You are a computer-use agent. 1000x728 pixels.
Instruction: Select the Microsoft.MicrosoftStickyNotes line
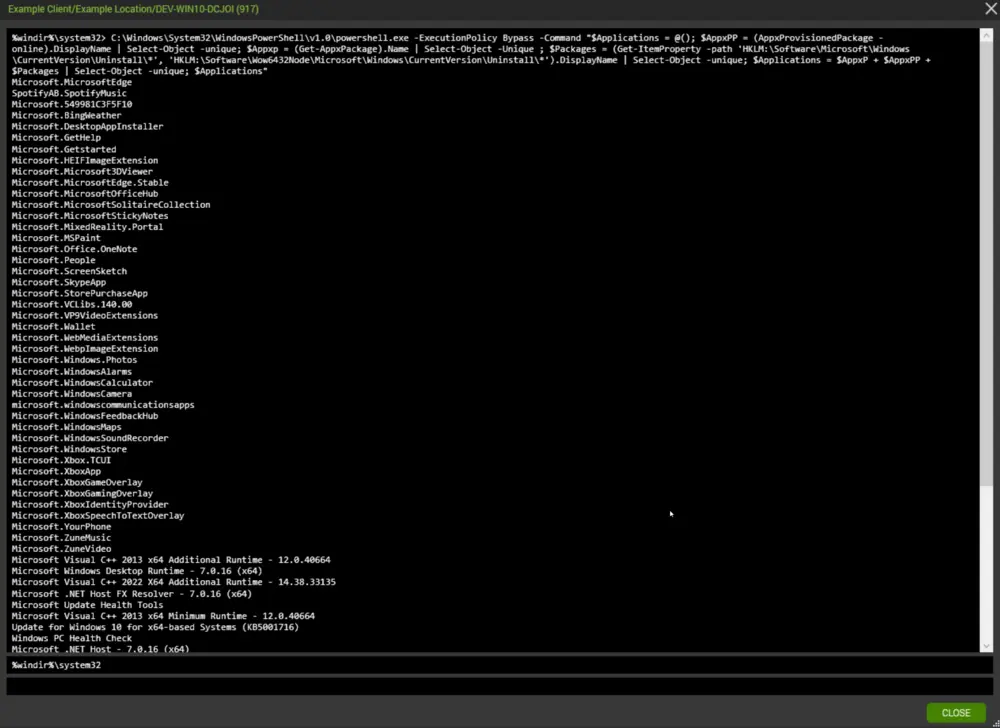pyautogui.click(x=90, y=215)
